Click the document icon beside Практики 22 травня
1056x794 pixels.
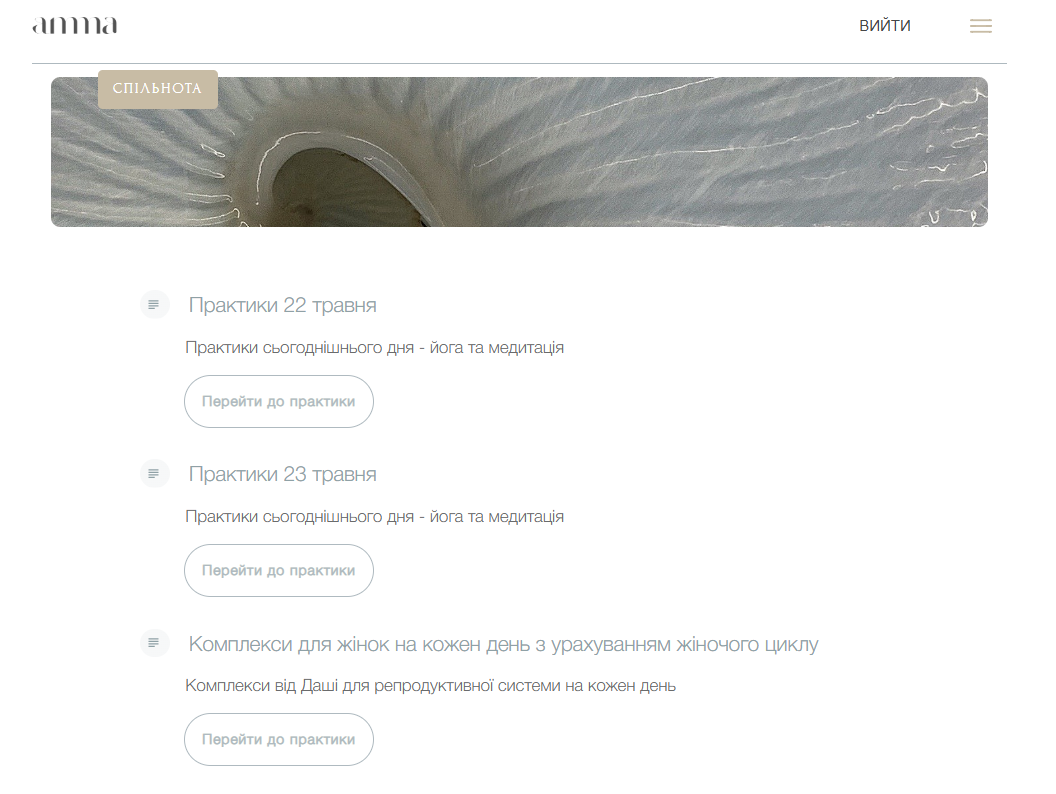(154, 304)
